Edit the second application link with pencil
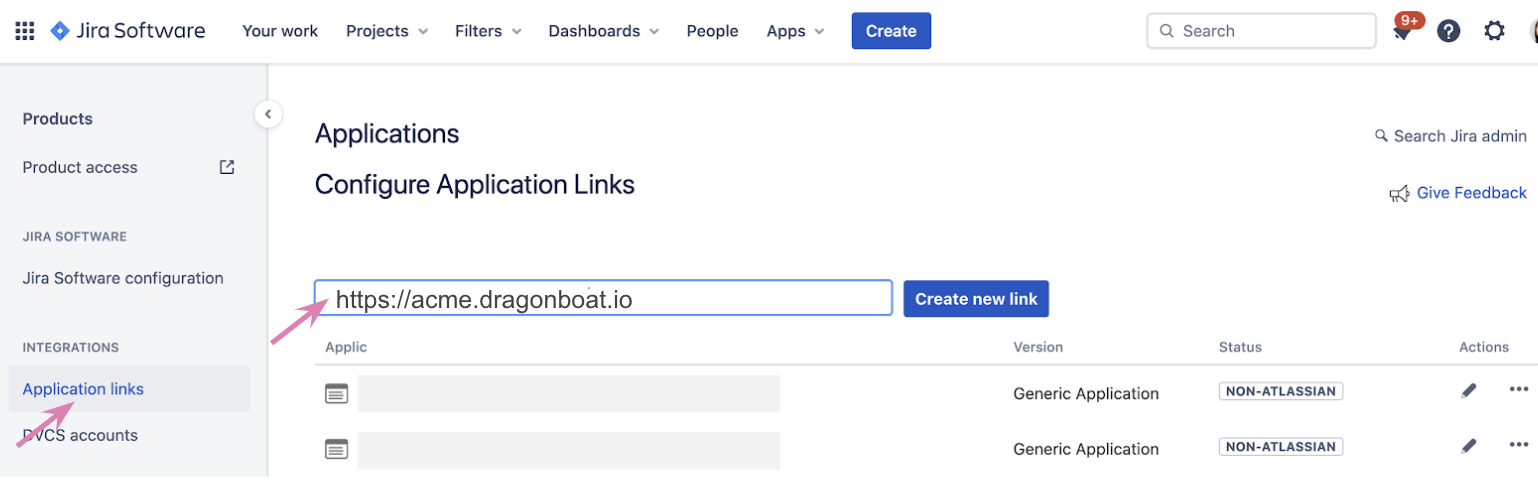The image size is (1538, 494). (1468, 446)
